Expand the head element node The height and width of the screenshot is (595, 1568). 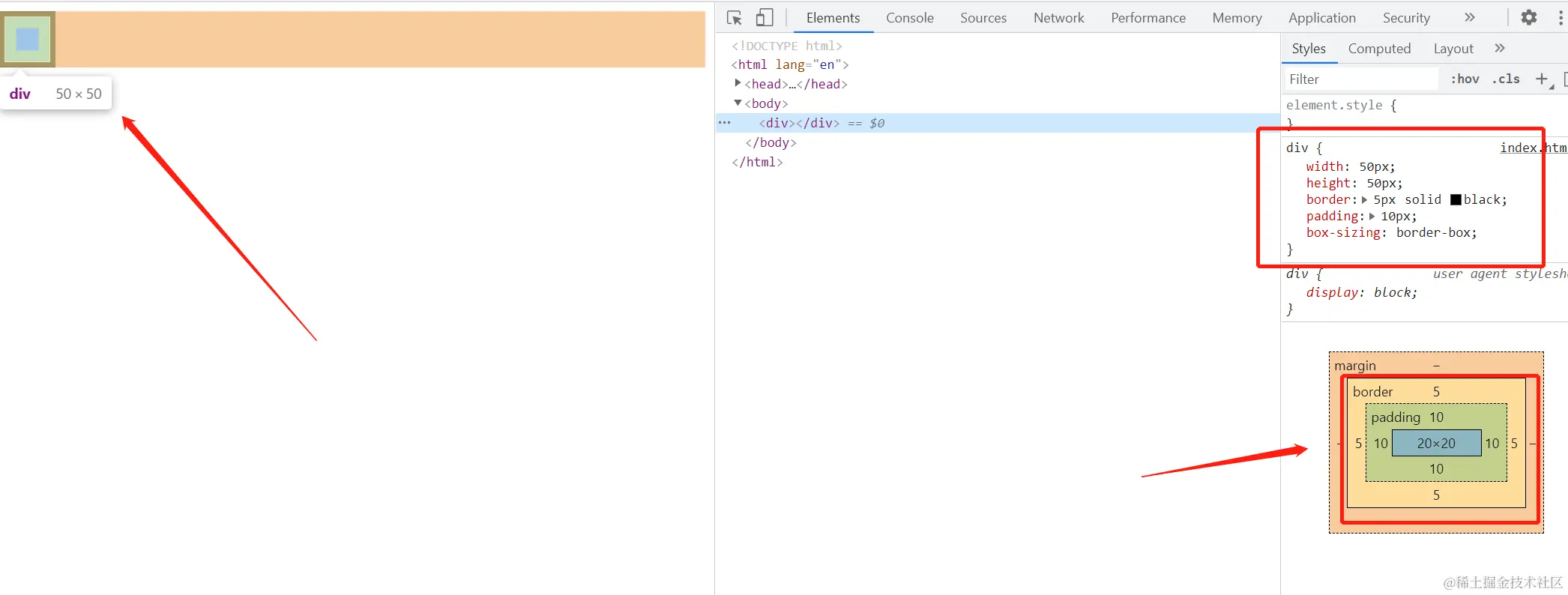[x=738, y=83]
